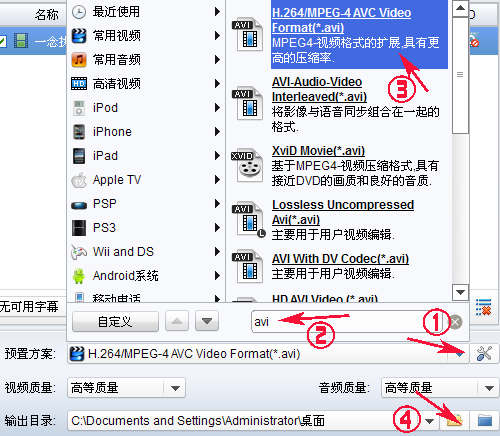
Task: Clear the avi search with X icon
Action: [x=456, y=322]
